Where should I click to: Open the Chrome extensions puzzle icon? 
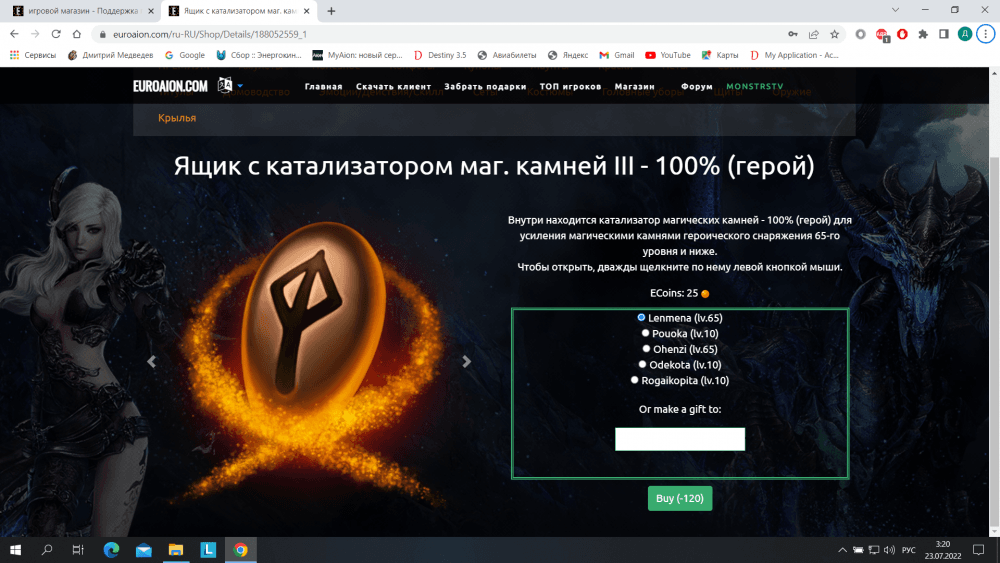[923, 34]
